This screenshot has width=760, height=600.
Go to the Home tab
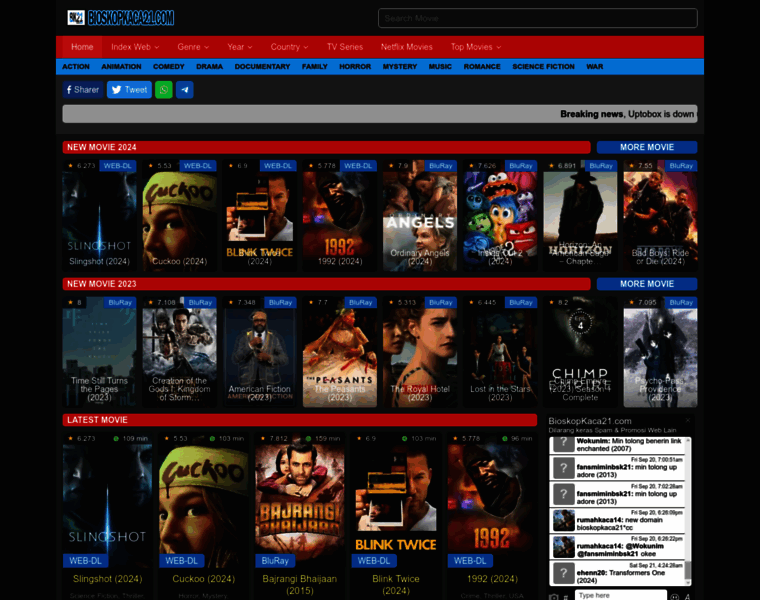82,47
